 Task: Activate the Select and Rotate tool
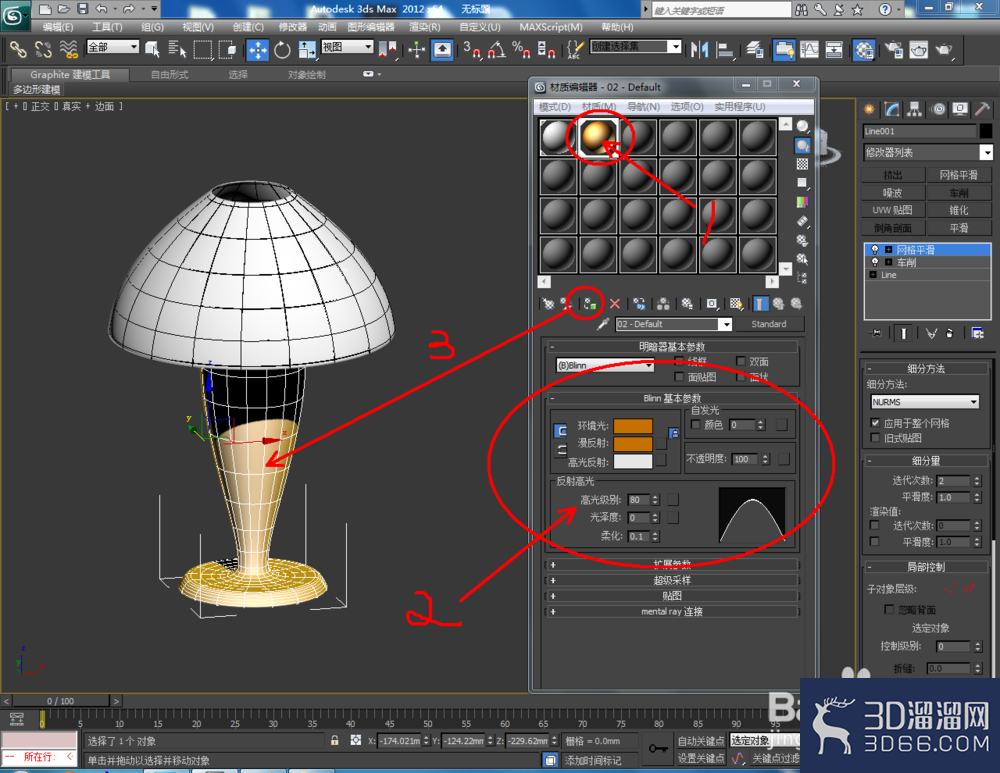[282, 50]
